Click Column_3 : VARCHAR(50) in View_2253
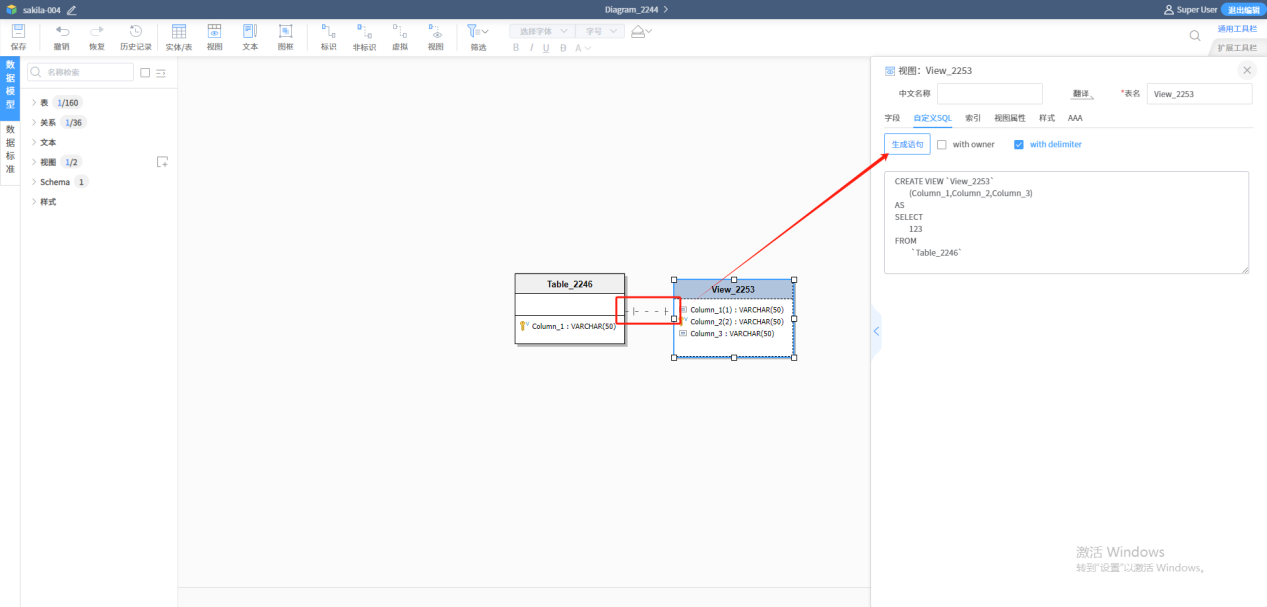Image resolution: width=1267 pixels, height=607 pixels. pyautogui.click(x=732, y=333)
